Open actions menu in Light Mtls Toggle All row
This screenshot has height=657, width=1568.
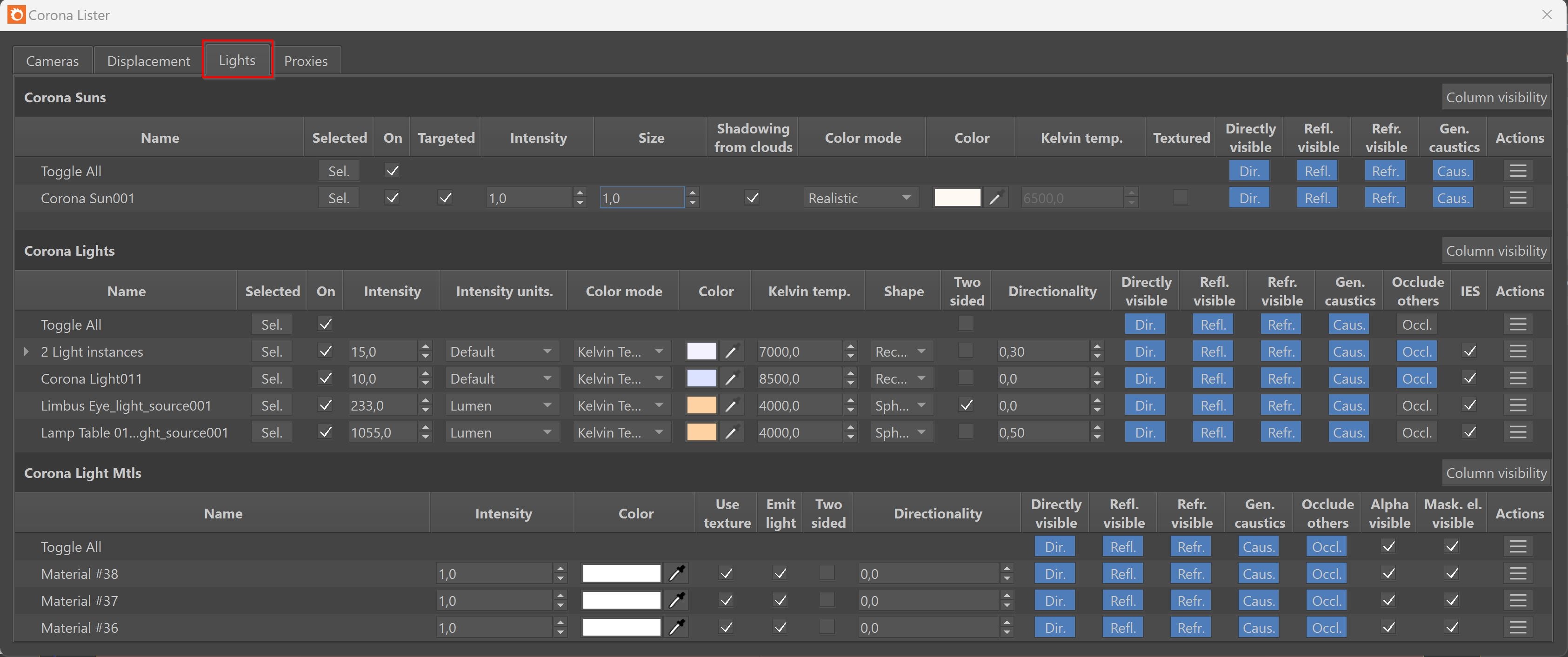point(1517,546)
